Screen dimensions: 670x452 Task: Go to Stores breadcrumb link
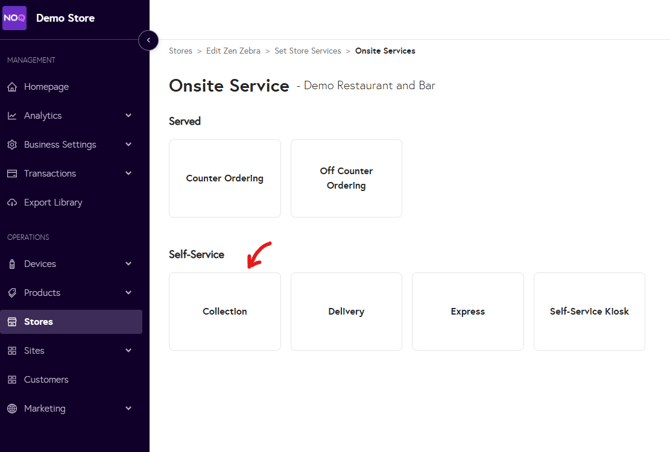pos(180,51)
